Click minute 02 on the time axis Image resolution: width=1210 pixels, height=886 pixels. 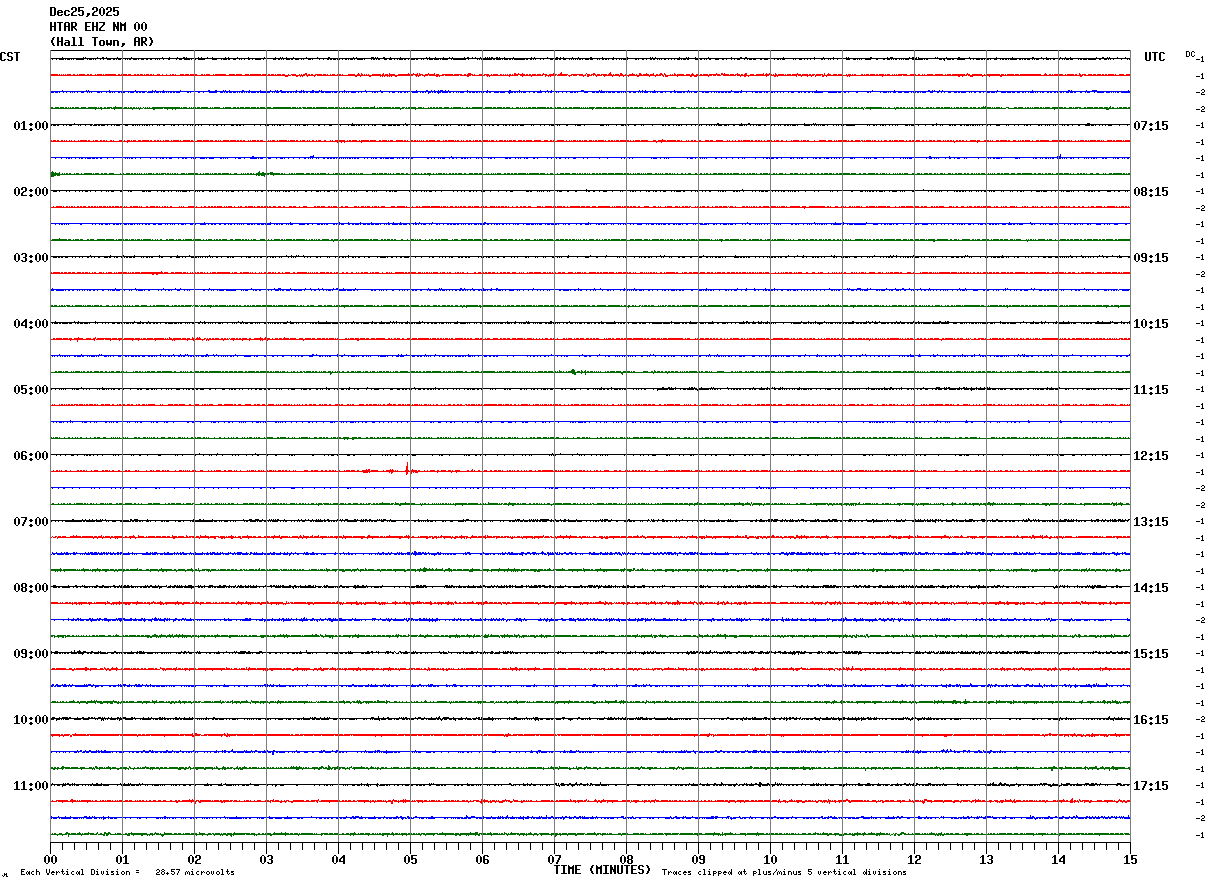pos(194,859)
